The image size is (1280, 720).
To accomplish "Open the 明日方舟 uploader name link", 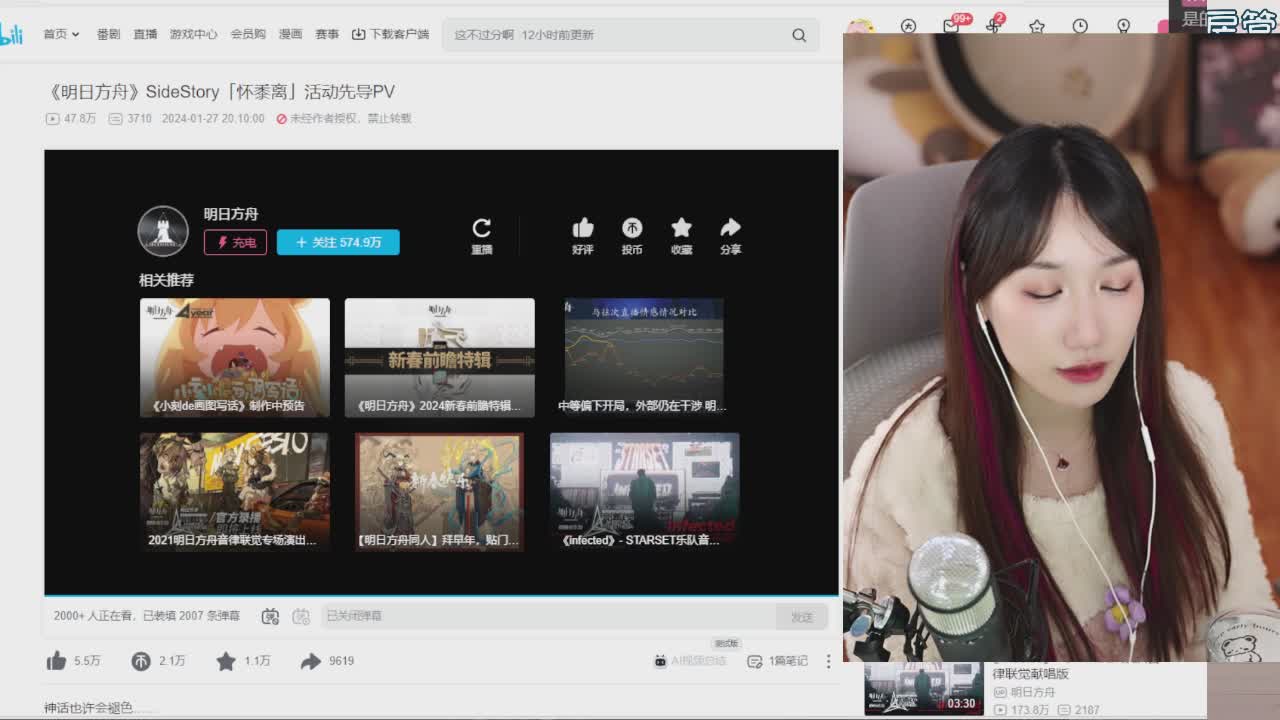I will (231, 214).
